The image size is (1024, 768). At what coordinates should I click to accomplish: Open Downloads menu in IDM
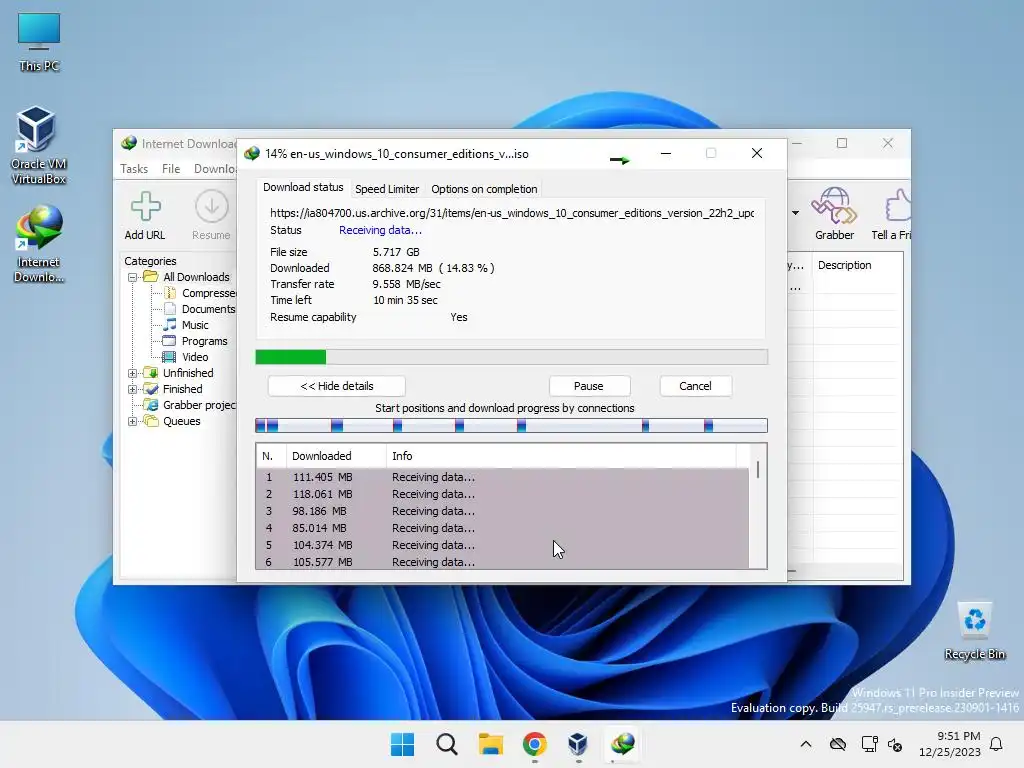(x=215, y=168)
